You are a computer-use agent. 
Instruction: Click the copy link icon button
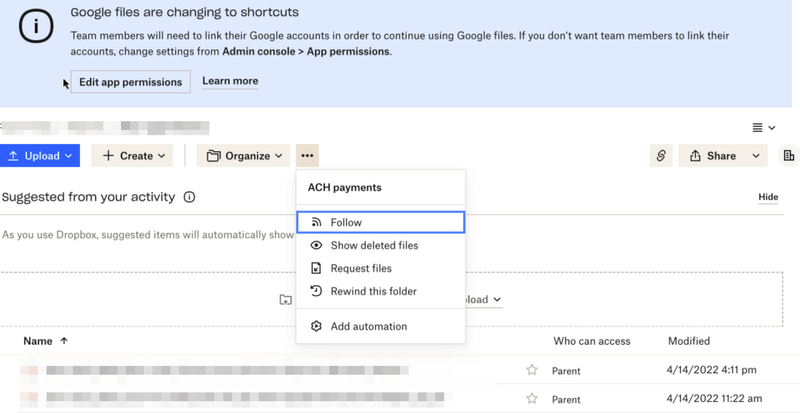[x=661, y=156]
